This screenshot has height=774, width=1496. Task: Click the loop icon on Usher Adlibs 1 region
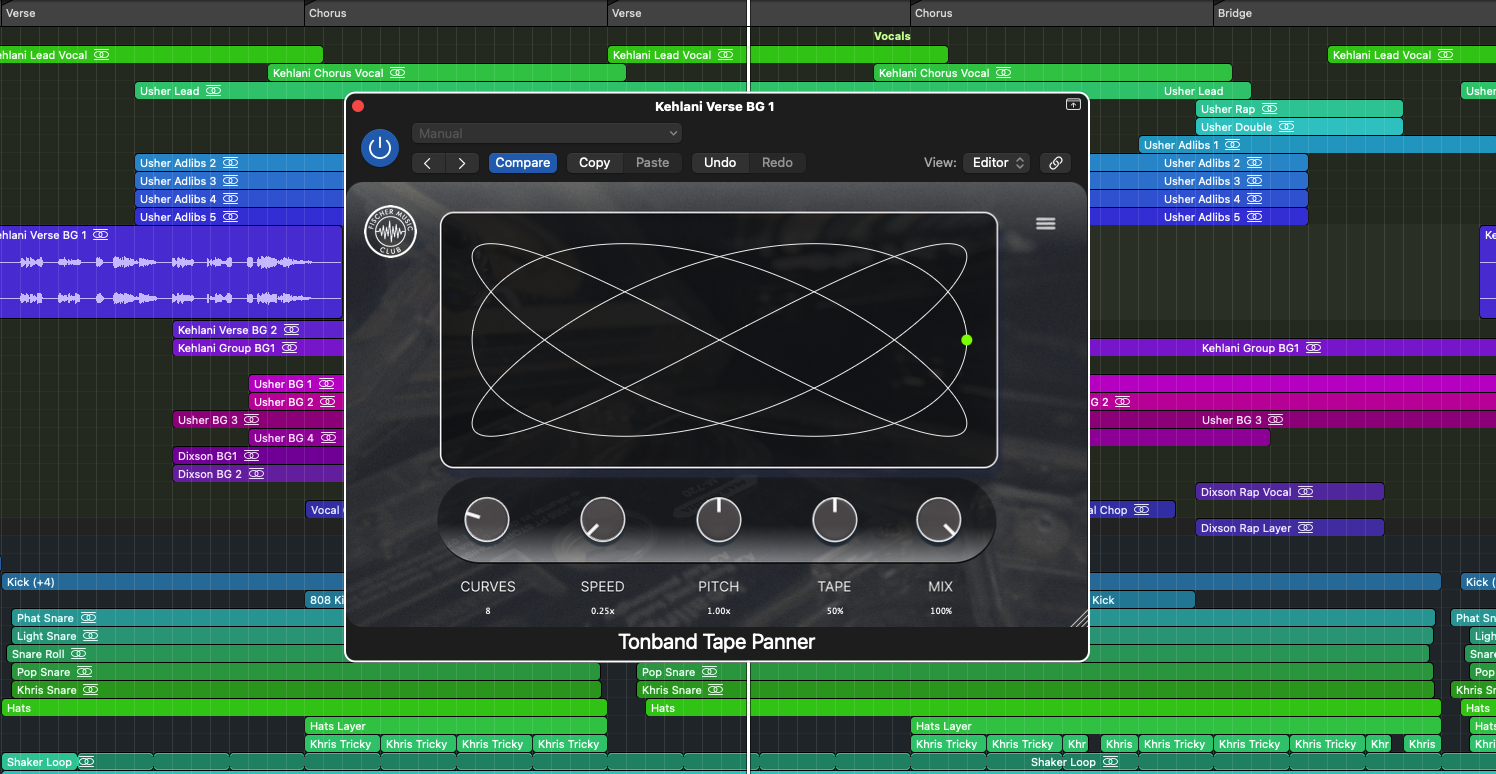coord(1233,145)
